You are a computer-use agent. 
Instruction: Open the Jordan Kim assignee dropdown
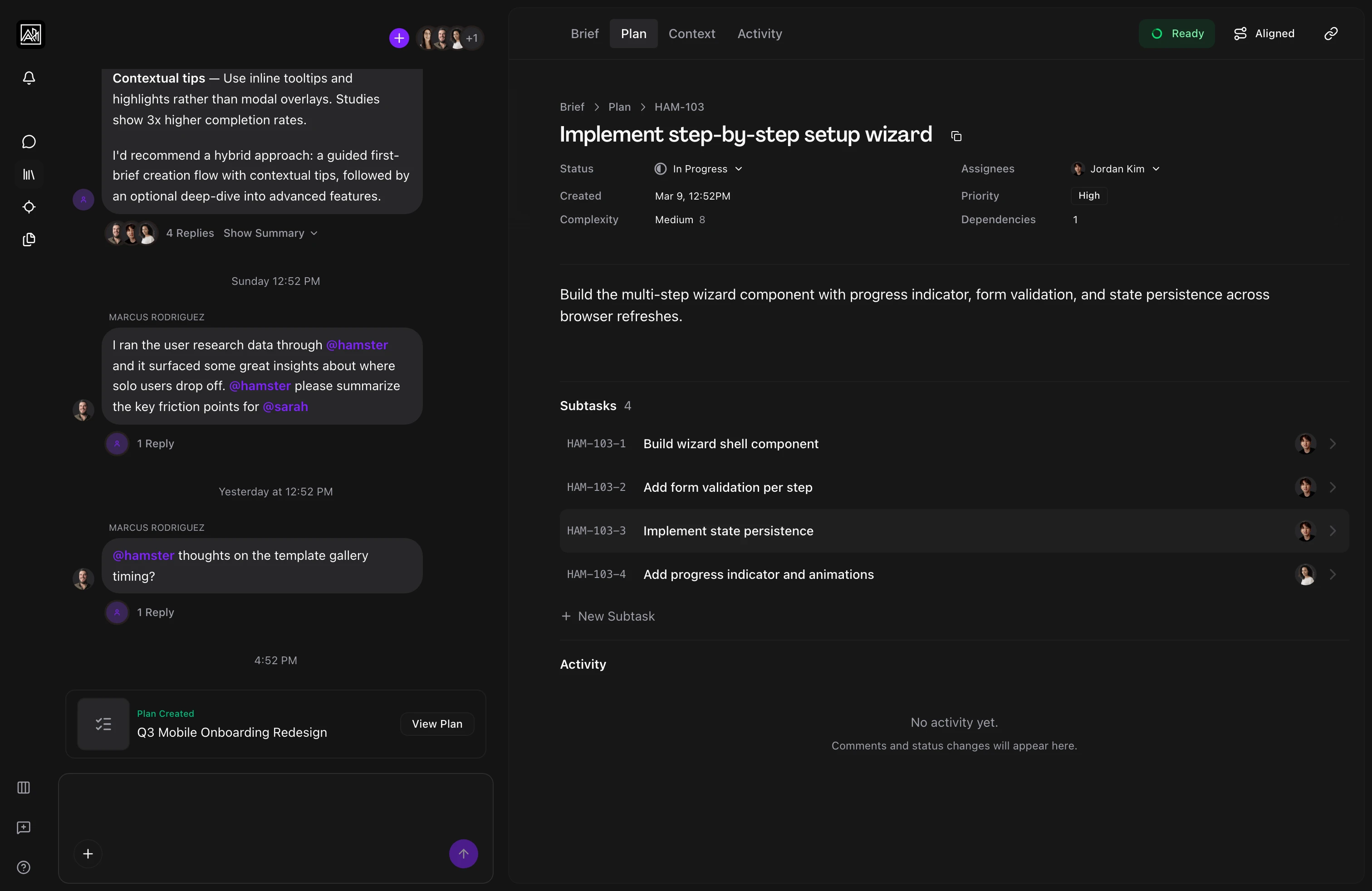[1117, 169]
